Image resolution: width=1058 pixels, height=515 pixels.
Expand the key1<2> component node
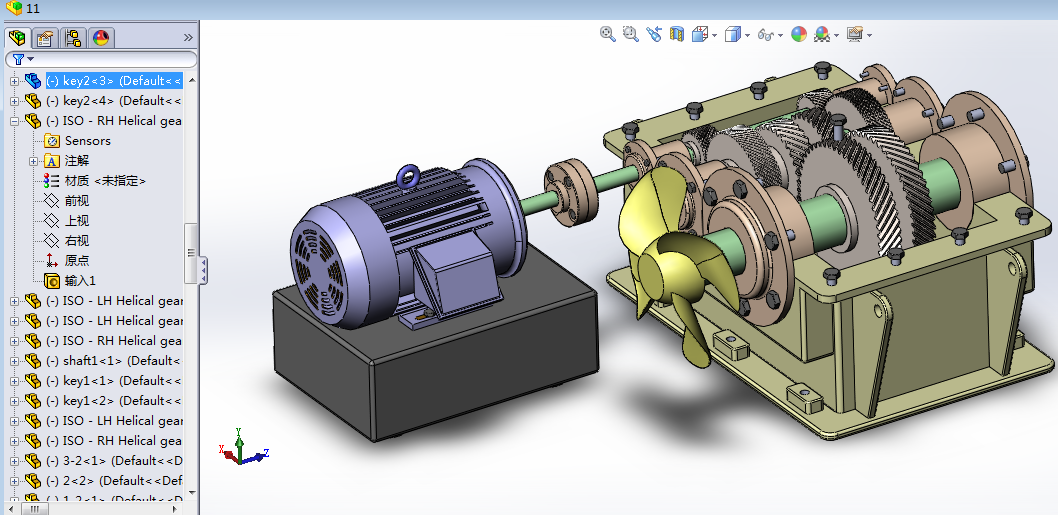(x=14, y=401)
